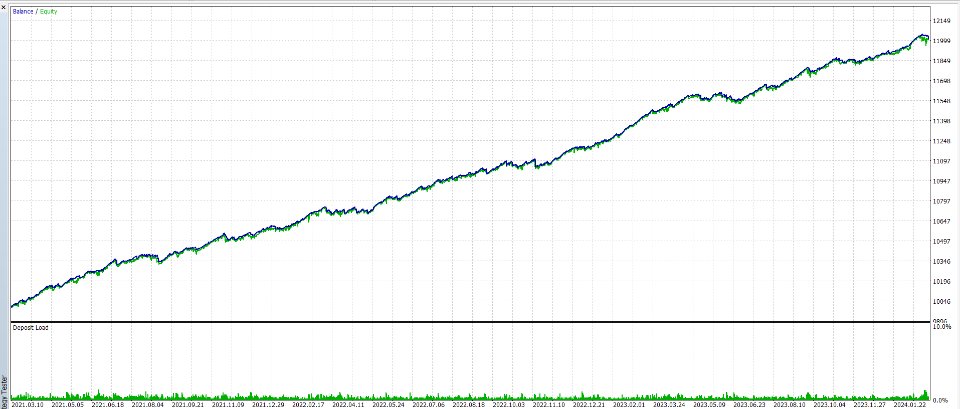
Task: Click the 2023.08.10 date on the time axis
Action: pos(789,405)
